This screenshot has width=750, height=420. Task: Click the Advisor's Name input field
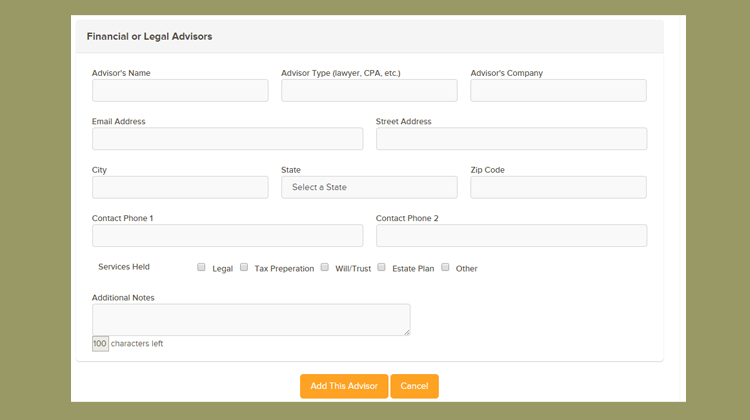(x=180, y=91)
